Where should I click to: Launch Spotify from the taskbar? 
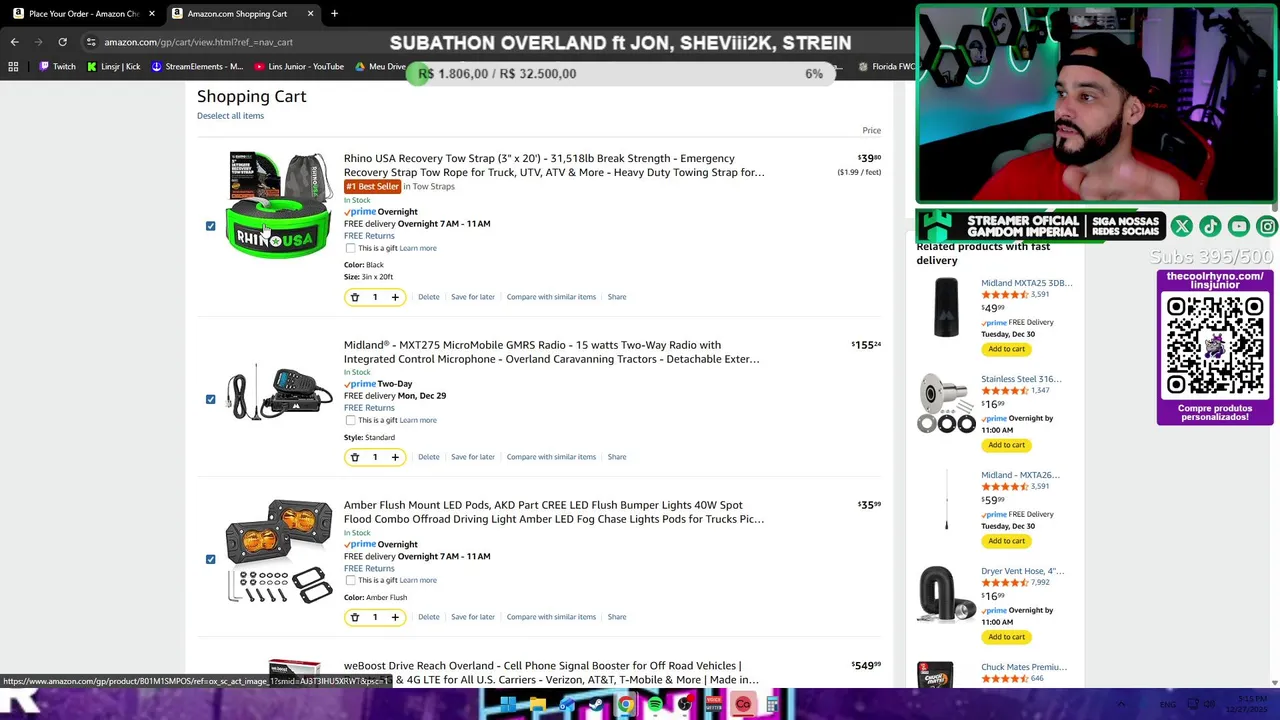(x=655, y=705)
